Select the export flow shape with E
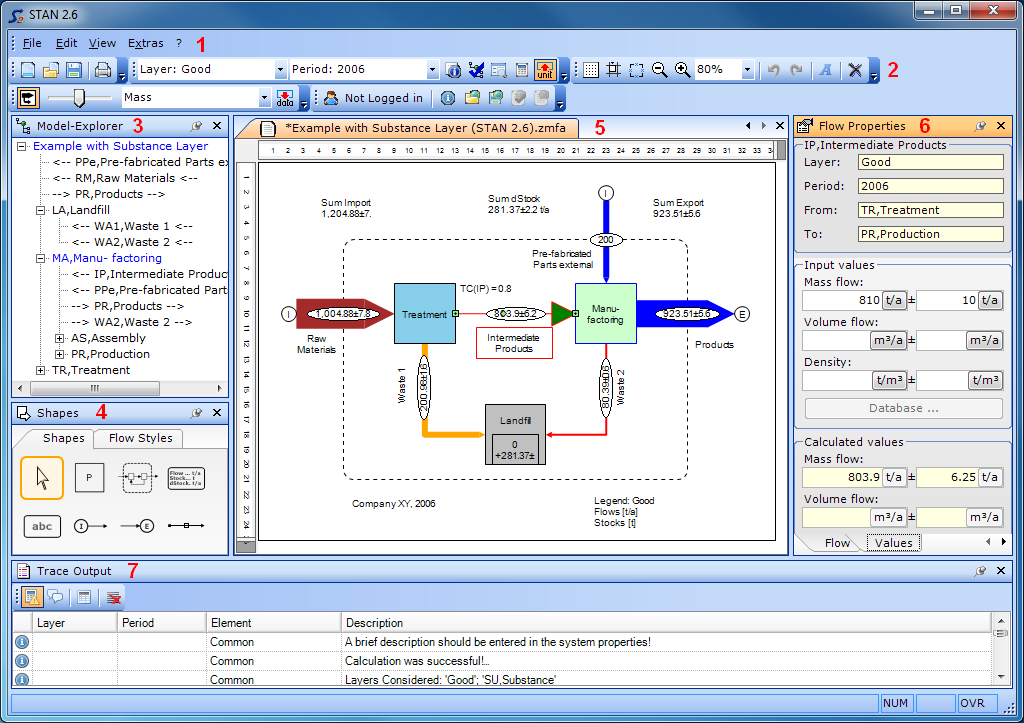The image size is (1024, 723). [x=138, y=526]
